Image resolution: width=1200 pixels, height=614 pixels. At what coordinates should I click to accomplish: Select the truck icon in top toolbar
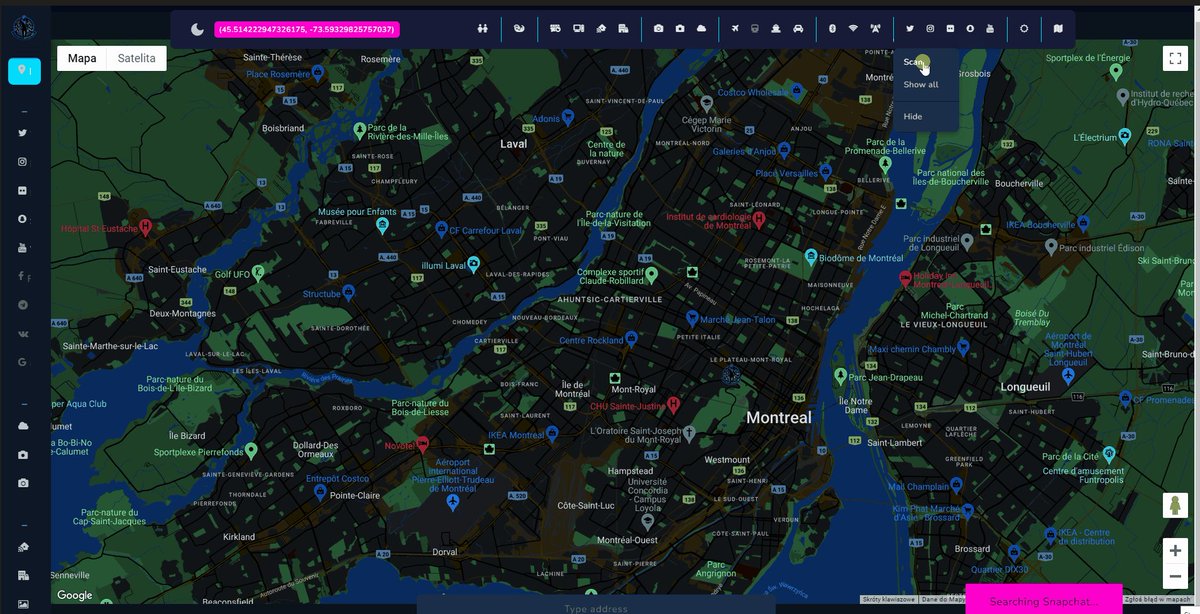pyautogui.click(x=556, y=29)
